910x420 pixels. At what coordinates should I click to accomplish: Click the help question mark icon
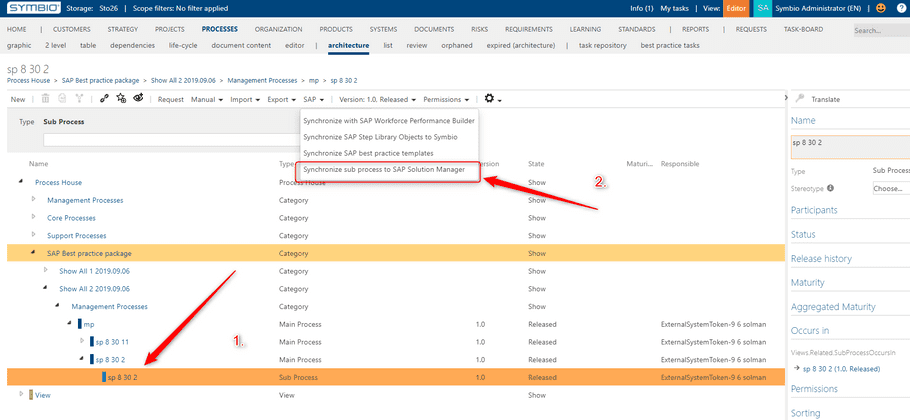tap(901, 8)
